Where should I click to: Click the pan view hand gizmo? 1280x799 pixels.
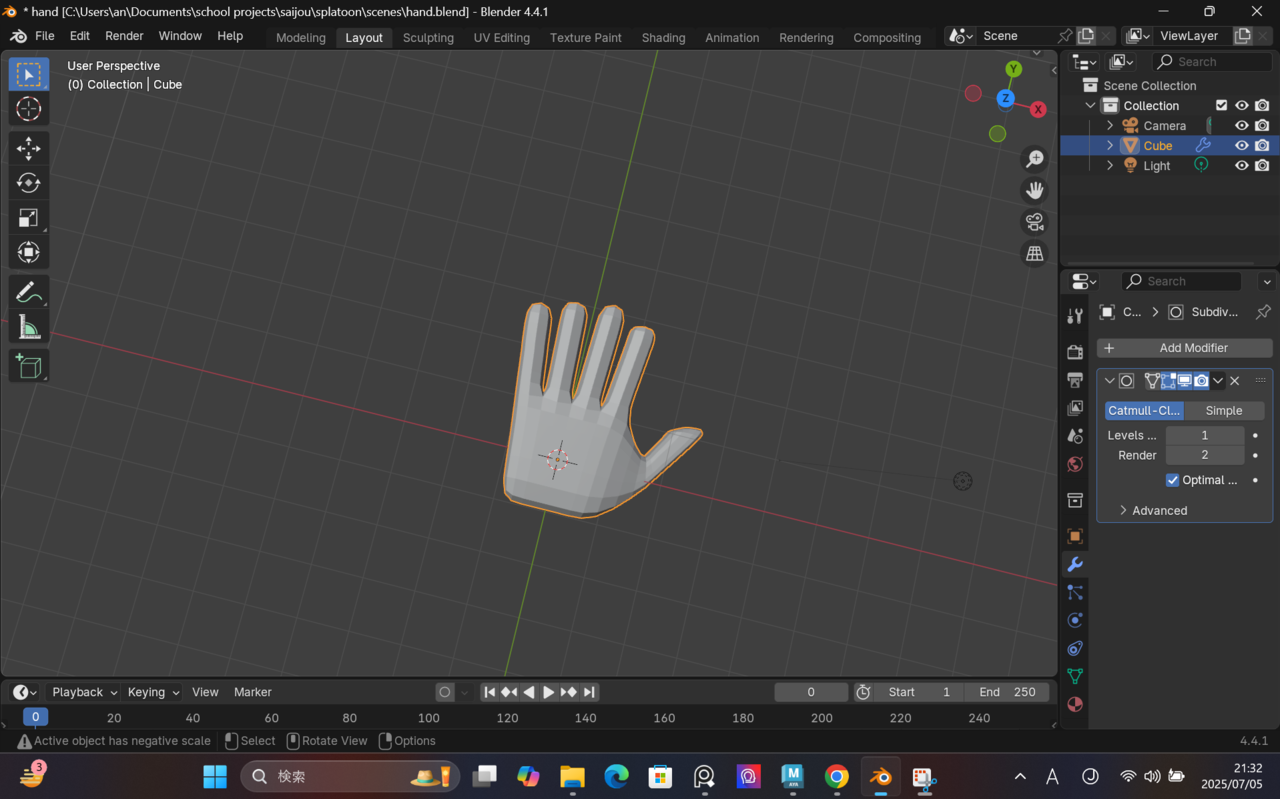(x=1035, y=190)
